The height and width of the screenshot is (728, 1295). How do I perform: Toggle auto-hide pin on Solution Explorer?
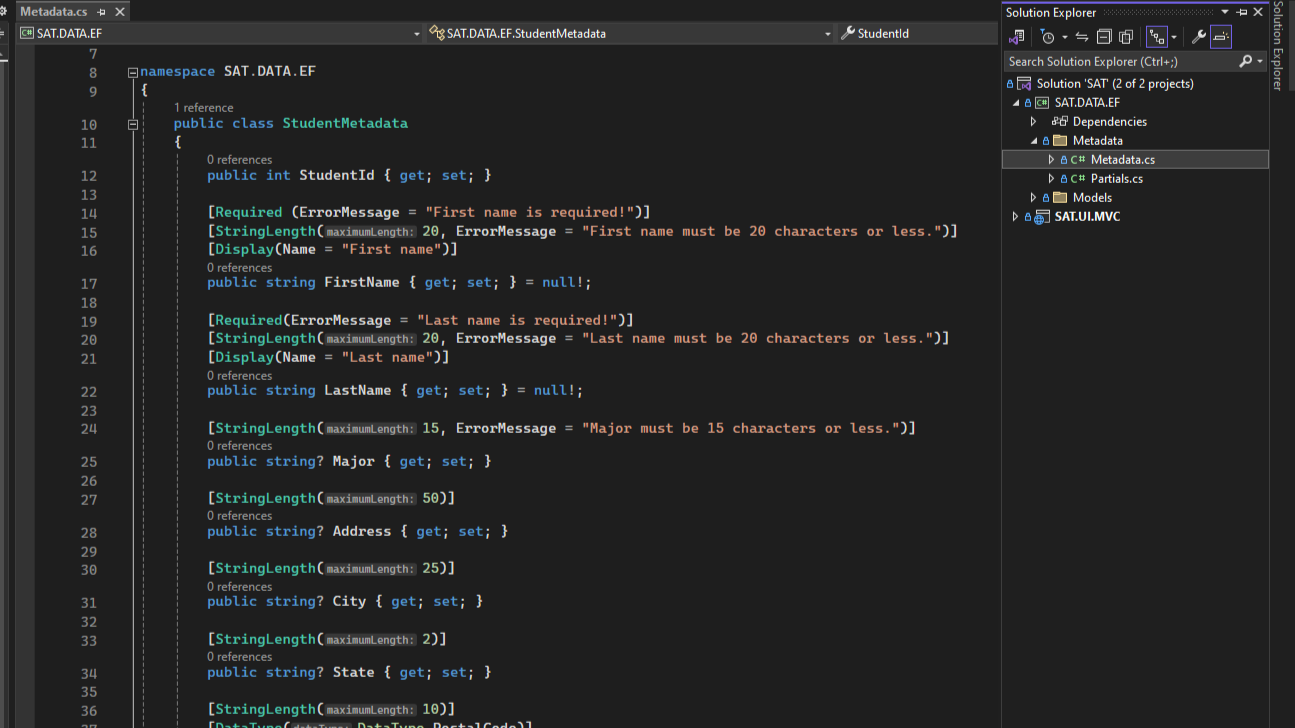1242,12
